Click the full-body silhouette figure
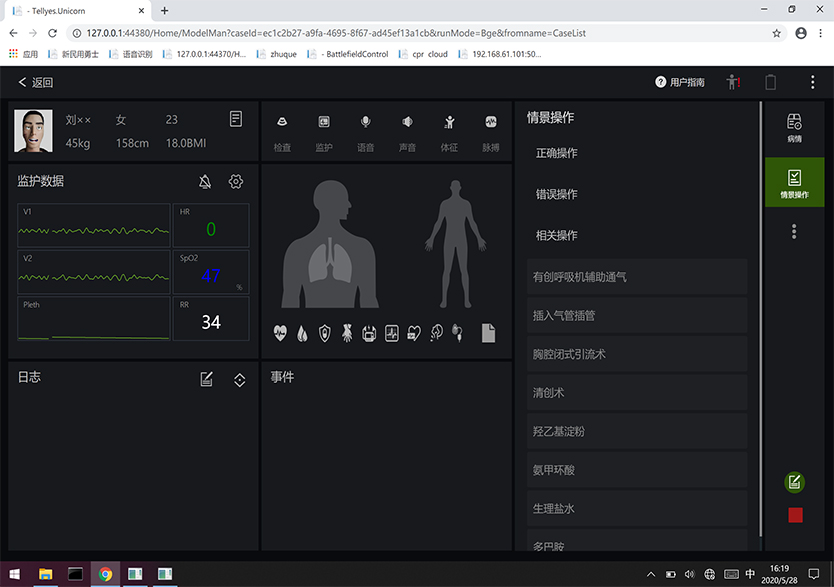This screenshot has width=834, height=587. [x=455, y=244]
